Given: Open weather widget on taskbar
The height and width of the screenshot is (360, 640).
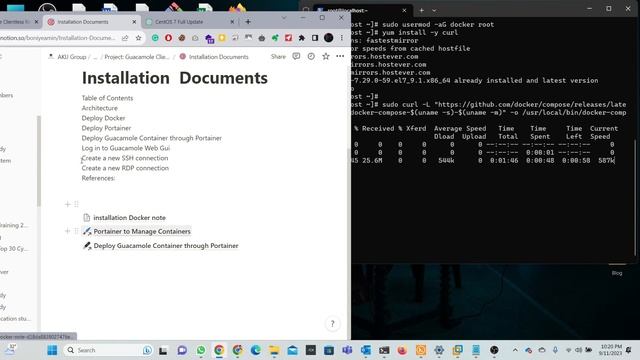Looking at the screenshot, I should click(10, 350).
